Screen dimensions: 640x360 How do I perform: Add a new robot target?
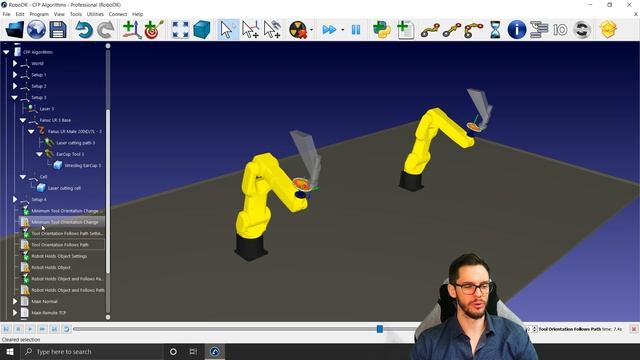pyautogui.click(x=153, y=30)
